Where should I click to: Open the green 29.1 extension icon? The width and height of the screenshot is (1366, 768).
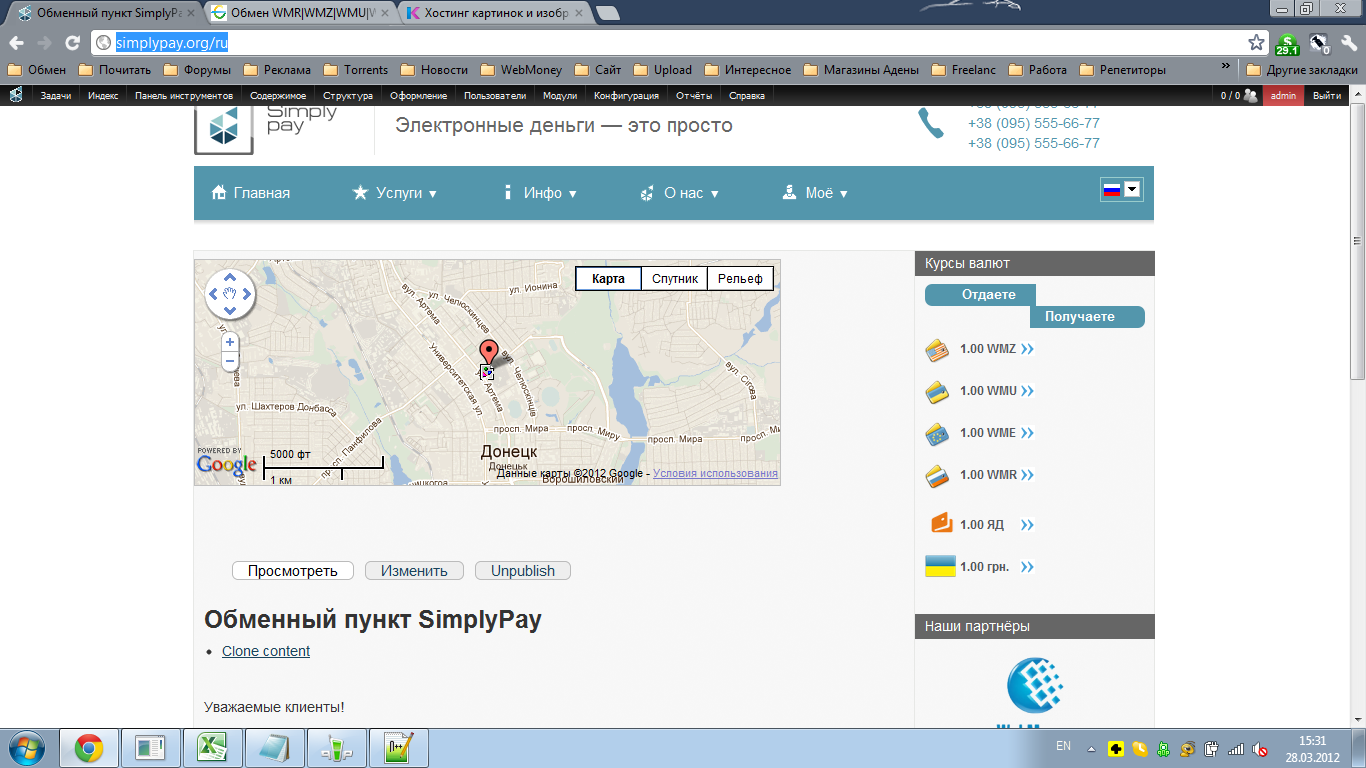1287,43
